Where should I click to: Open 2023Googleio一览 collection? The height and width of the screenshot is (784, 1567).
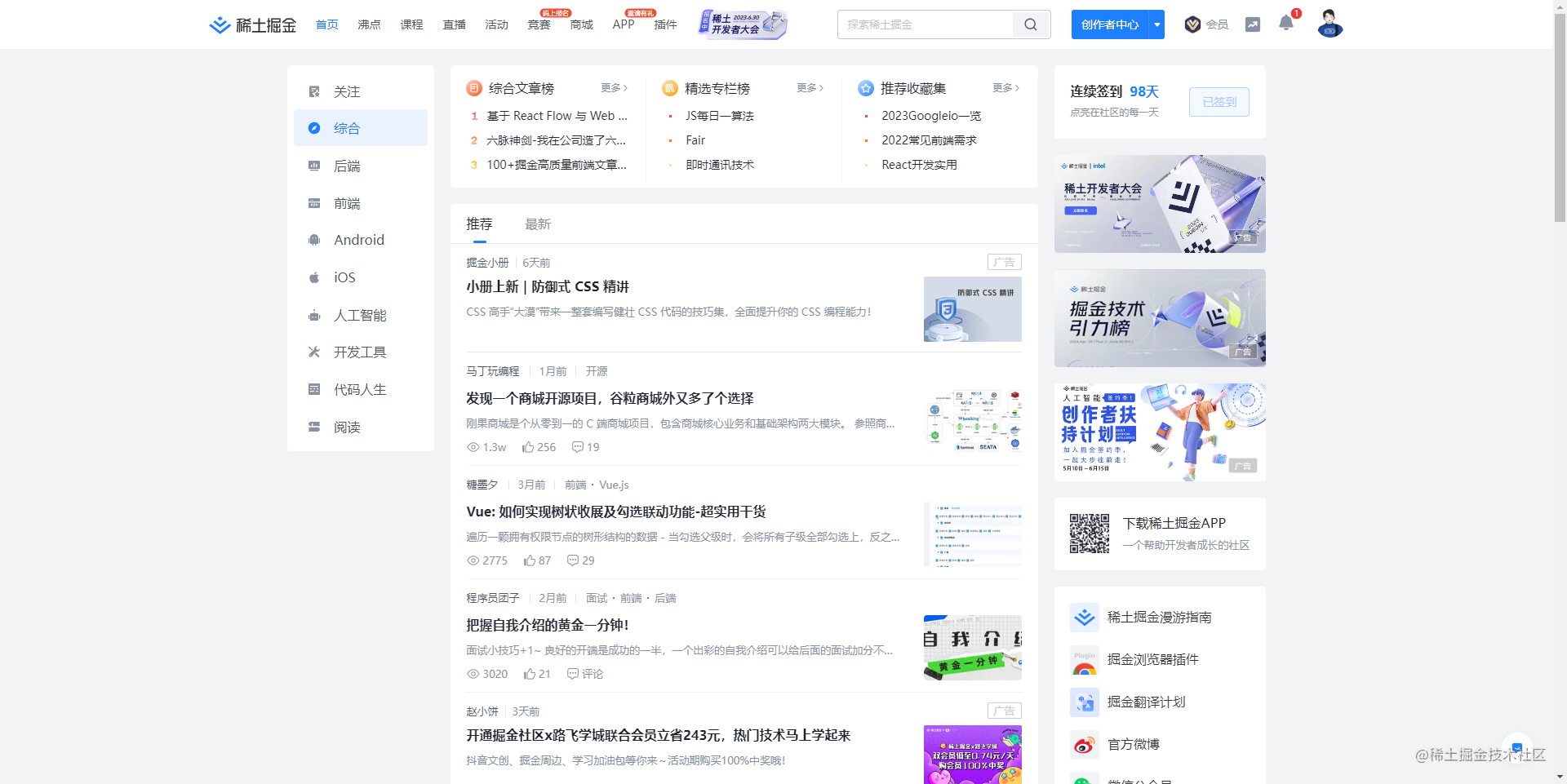pos(931,116)
